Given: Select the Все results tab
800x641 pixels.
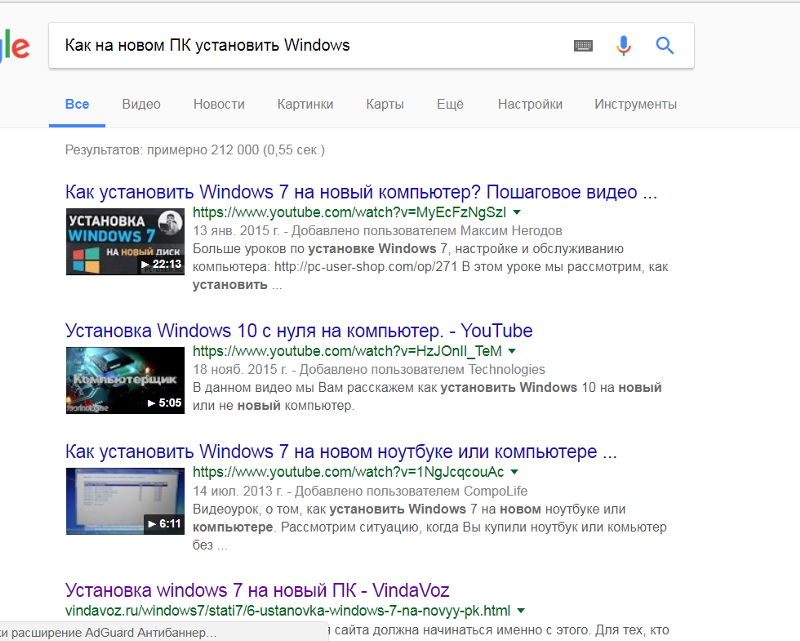Looking at the screenshot, I should point(77,105).
